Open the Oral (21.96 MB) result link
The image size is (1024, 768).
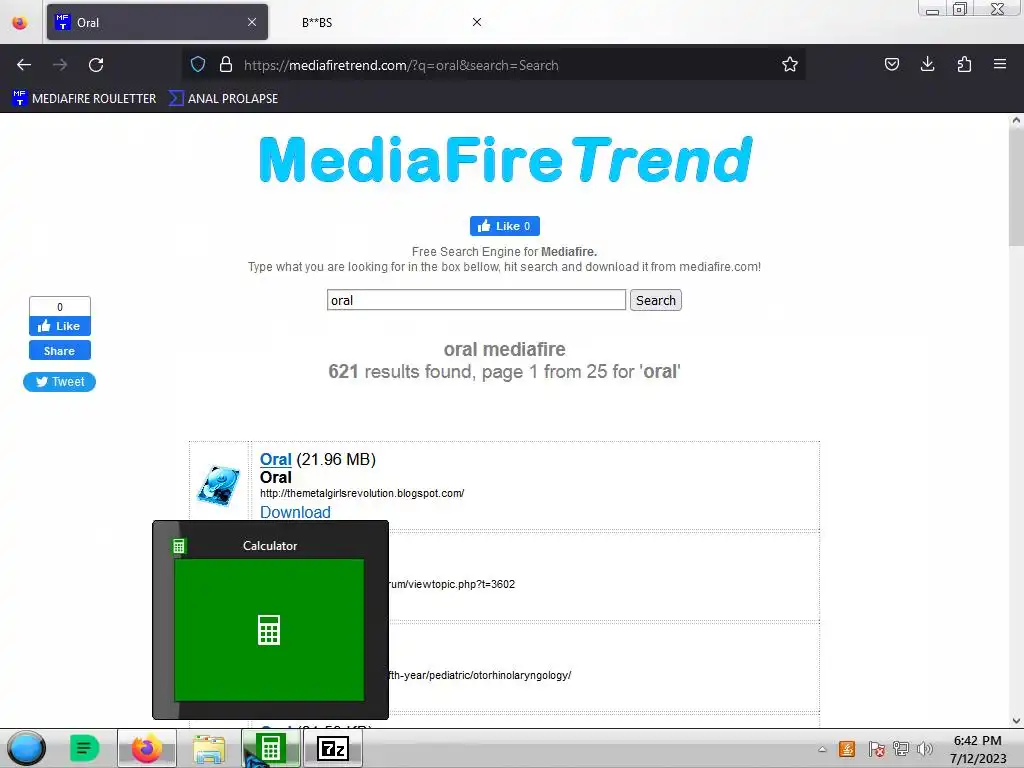[x=276, y=460]
